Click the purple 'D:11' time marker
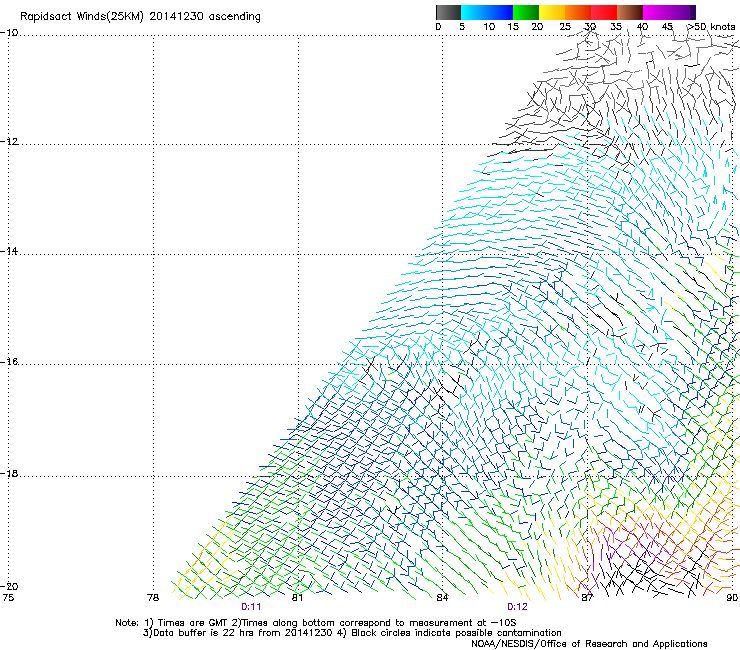740x650 pixels. (x=251, y=607)
